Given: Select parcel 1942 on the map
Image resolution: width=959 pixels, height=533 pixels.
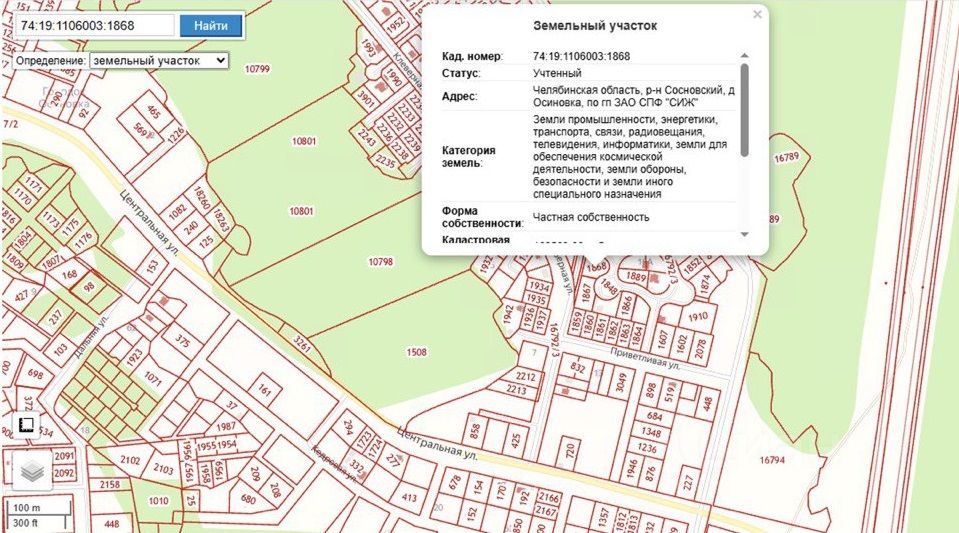Looking at the screenshot, I should pos(508,315).
